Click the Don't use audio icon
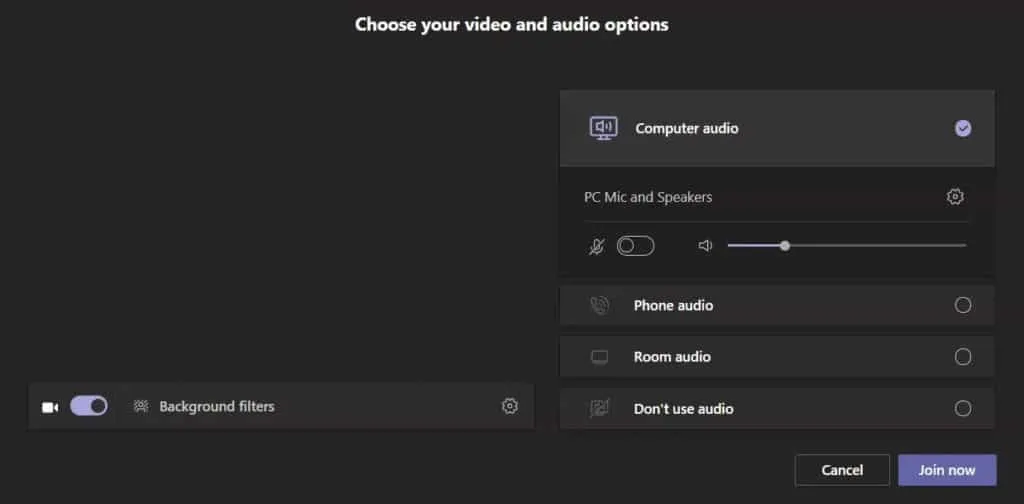The image size is (1024, 504). (599, 408)
